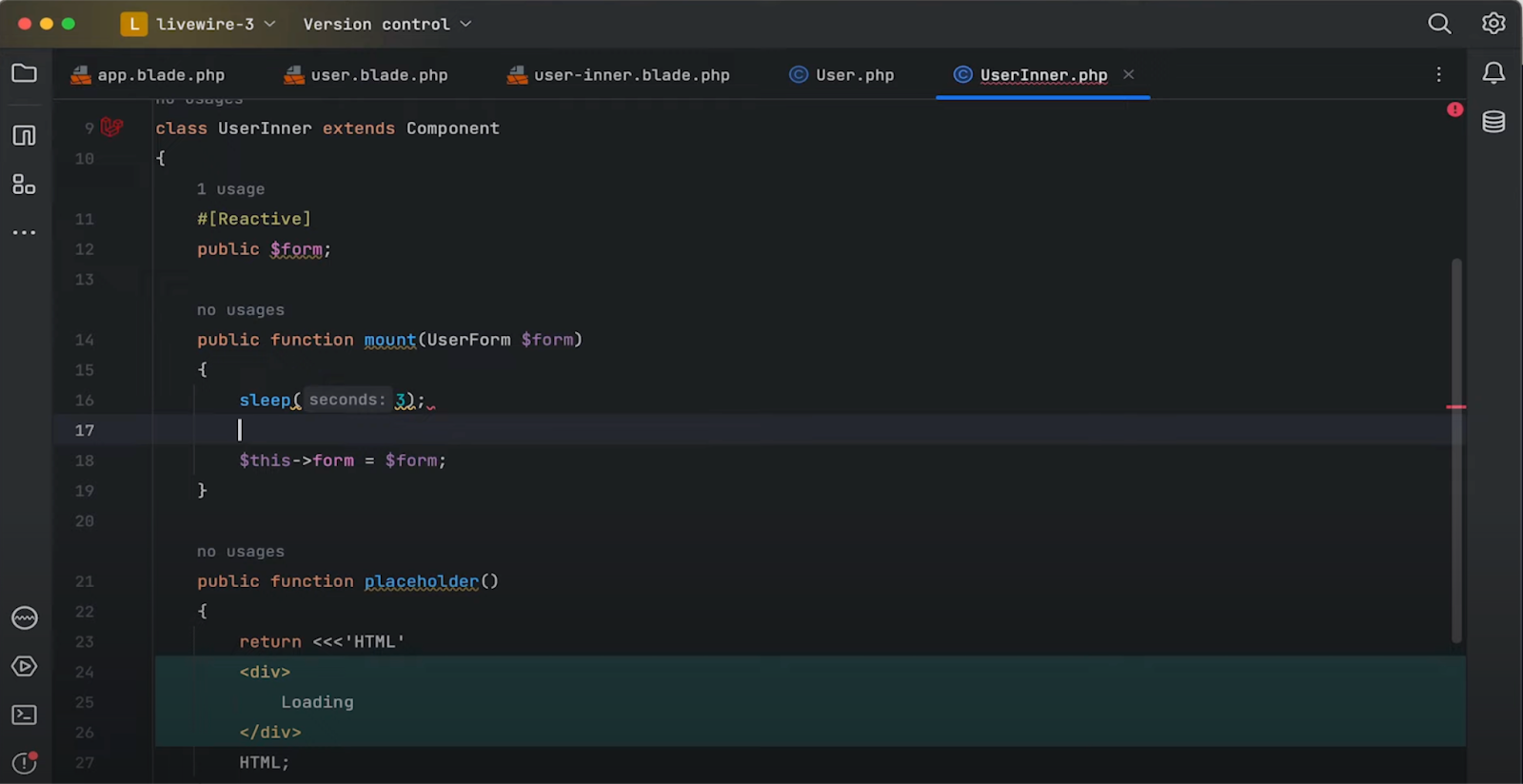Click line number 12 in the gutter
The image size is (1523, 784).
85,249
